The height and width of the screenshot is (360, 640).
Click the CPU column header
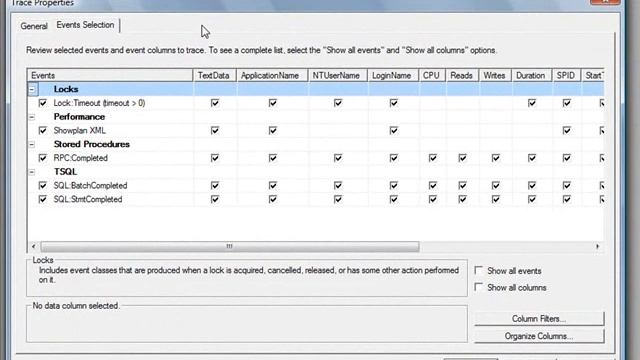(x=432, y=76)
